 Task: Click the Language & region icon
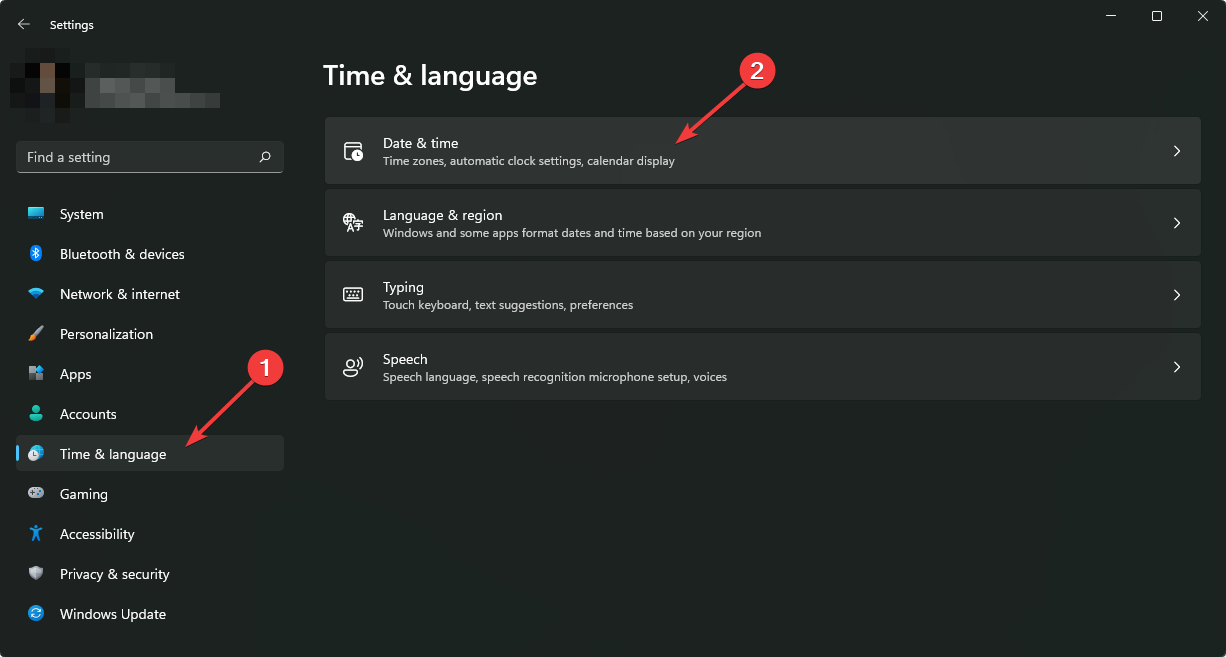coord(353,223)
